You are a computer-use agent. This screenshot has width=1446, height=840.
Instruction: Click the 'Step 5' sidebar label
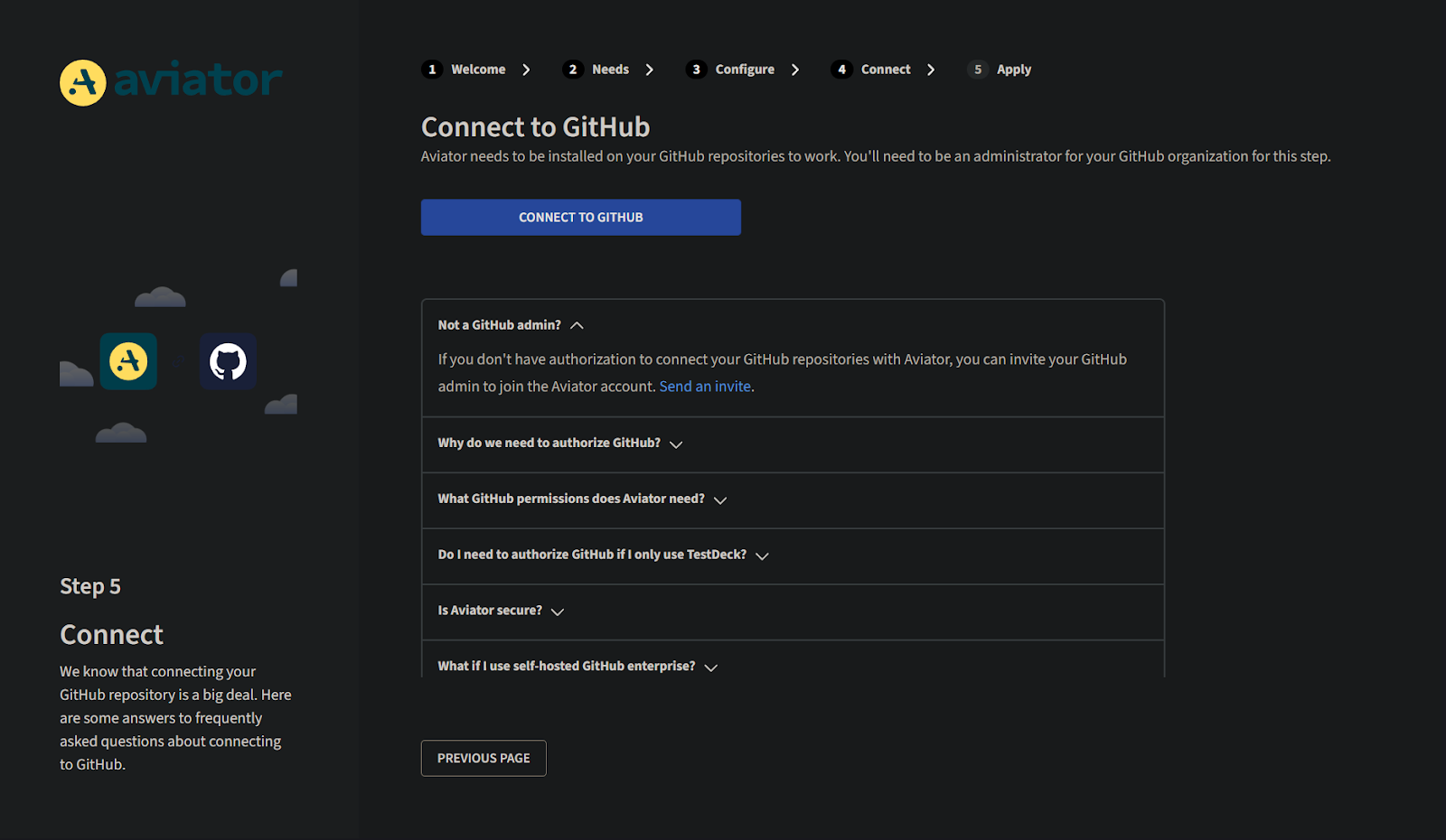90,586
